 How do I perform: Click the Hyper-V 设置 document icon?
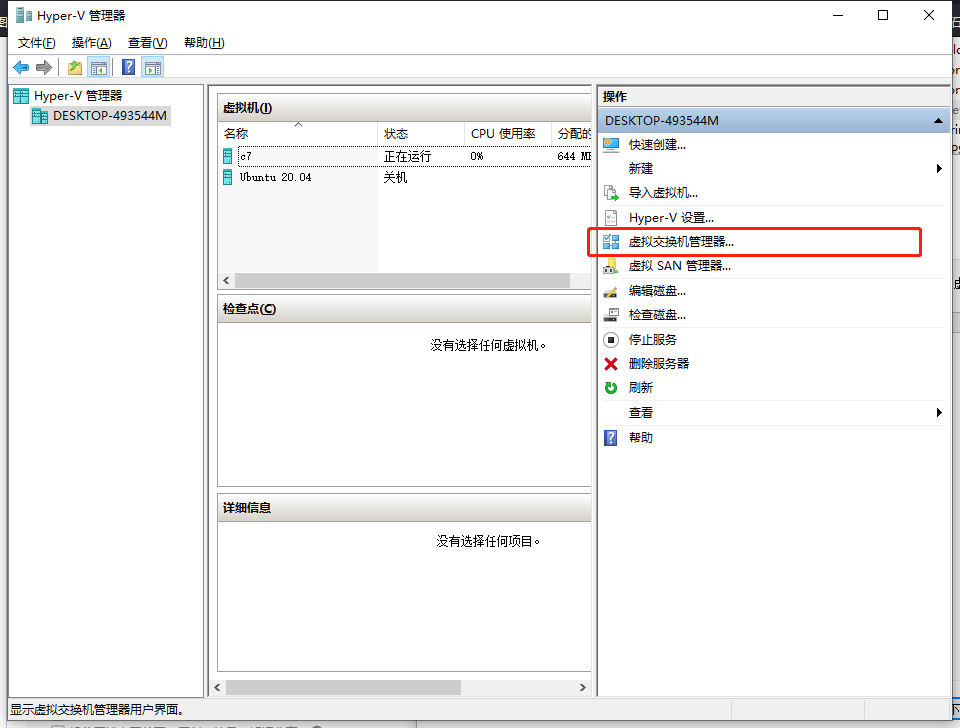[x=611, y=218]
